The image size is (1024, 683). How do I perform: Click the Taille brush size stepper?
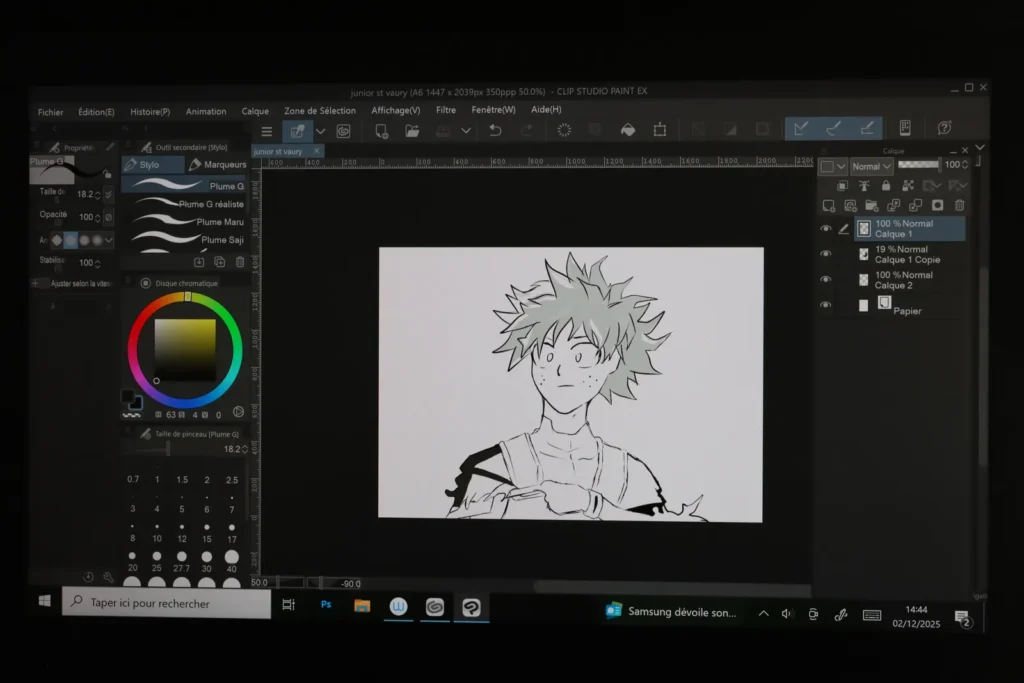[x=97, y=195]
